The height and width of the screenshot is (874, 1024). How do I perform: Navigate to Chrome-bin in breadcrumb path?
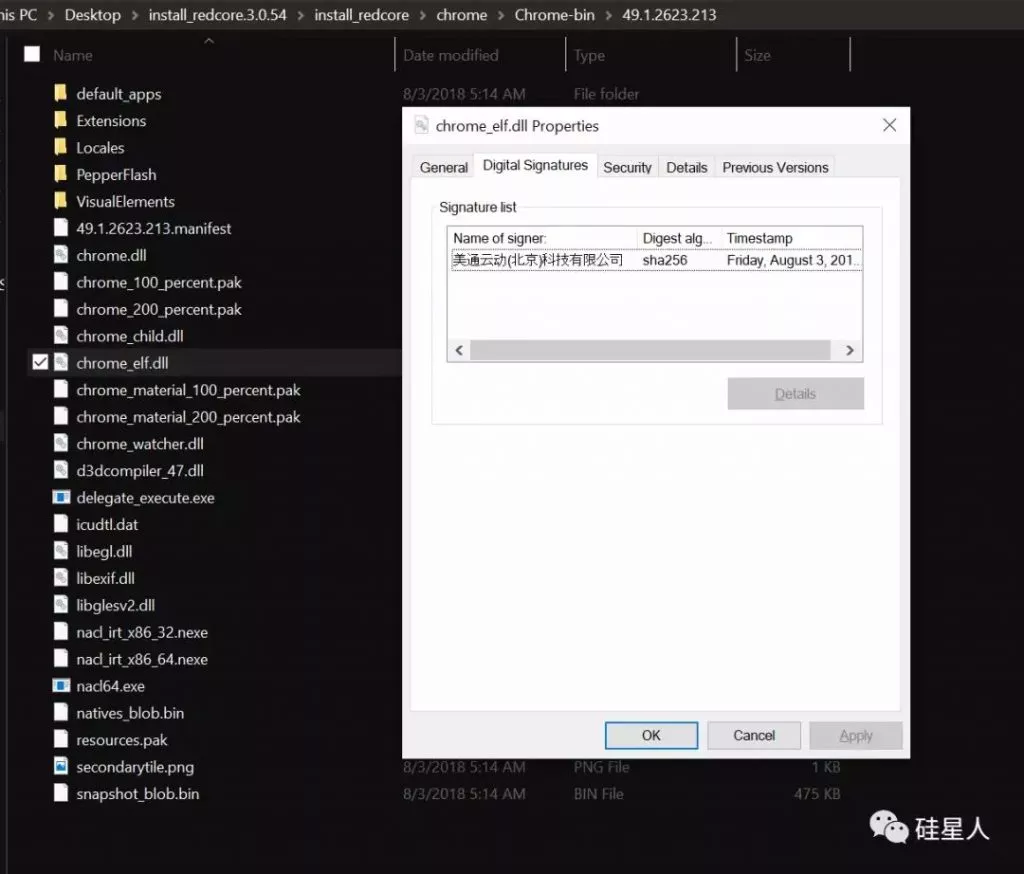[x=554, y=15]
